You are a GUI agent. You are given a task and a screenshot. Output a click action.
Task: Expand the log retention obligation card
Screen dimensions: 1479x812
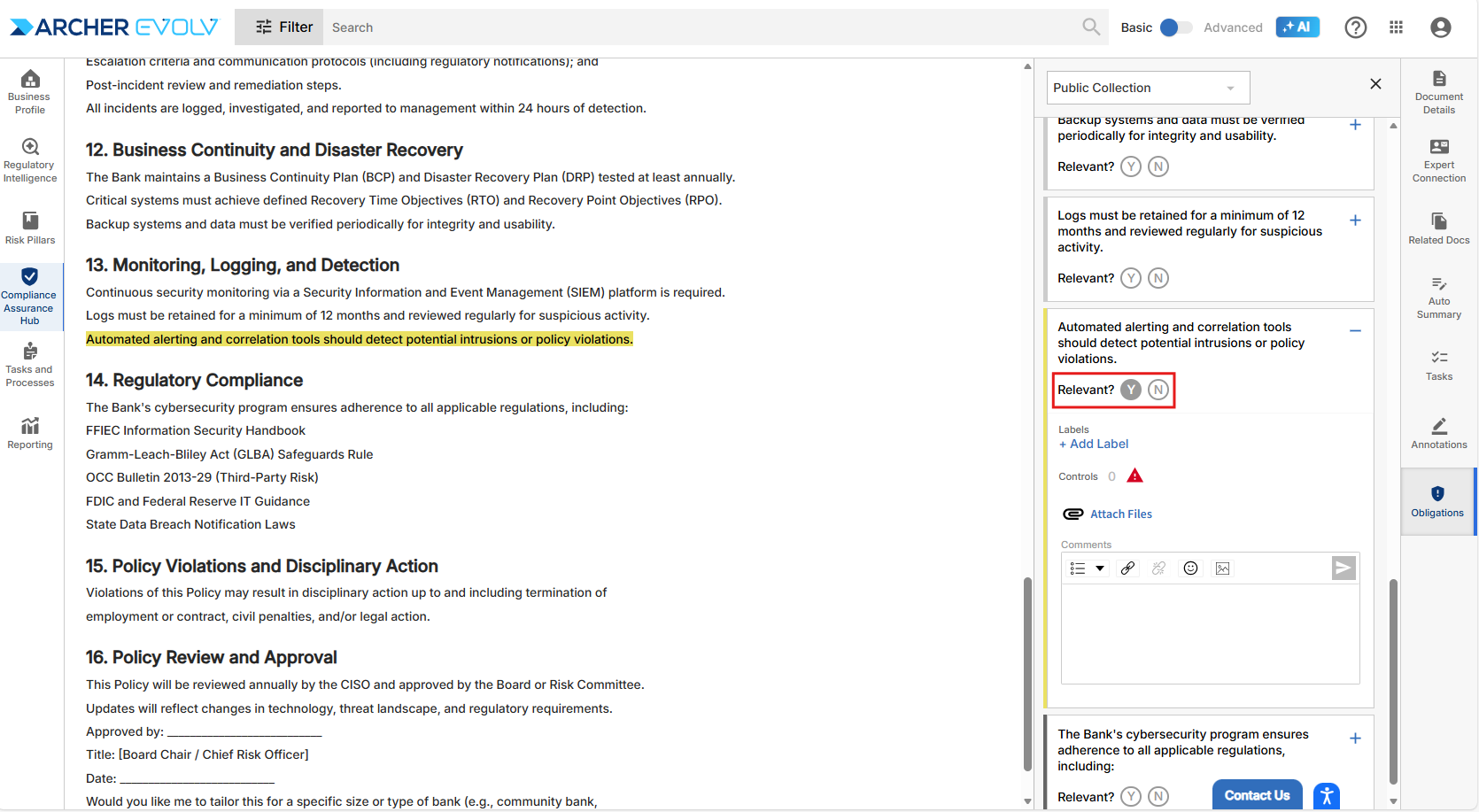[x=1355, y=220]
